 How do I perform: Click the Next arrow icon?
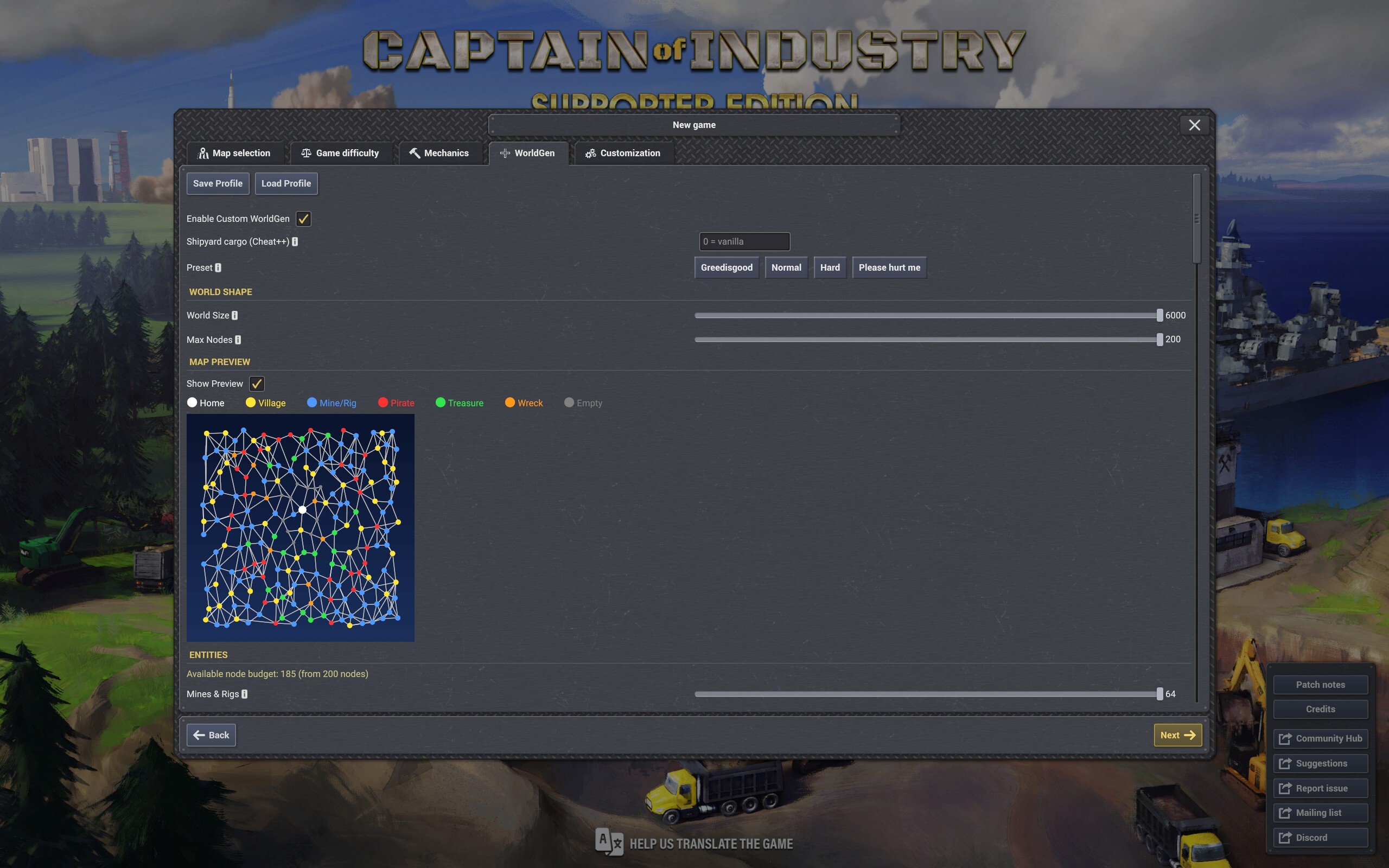point(1190,736)
